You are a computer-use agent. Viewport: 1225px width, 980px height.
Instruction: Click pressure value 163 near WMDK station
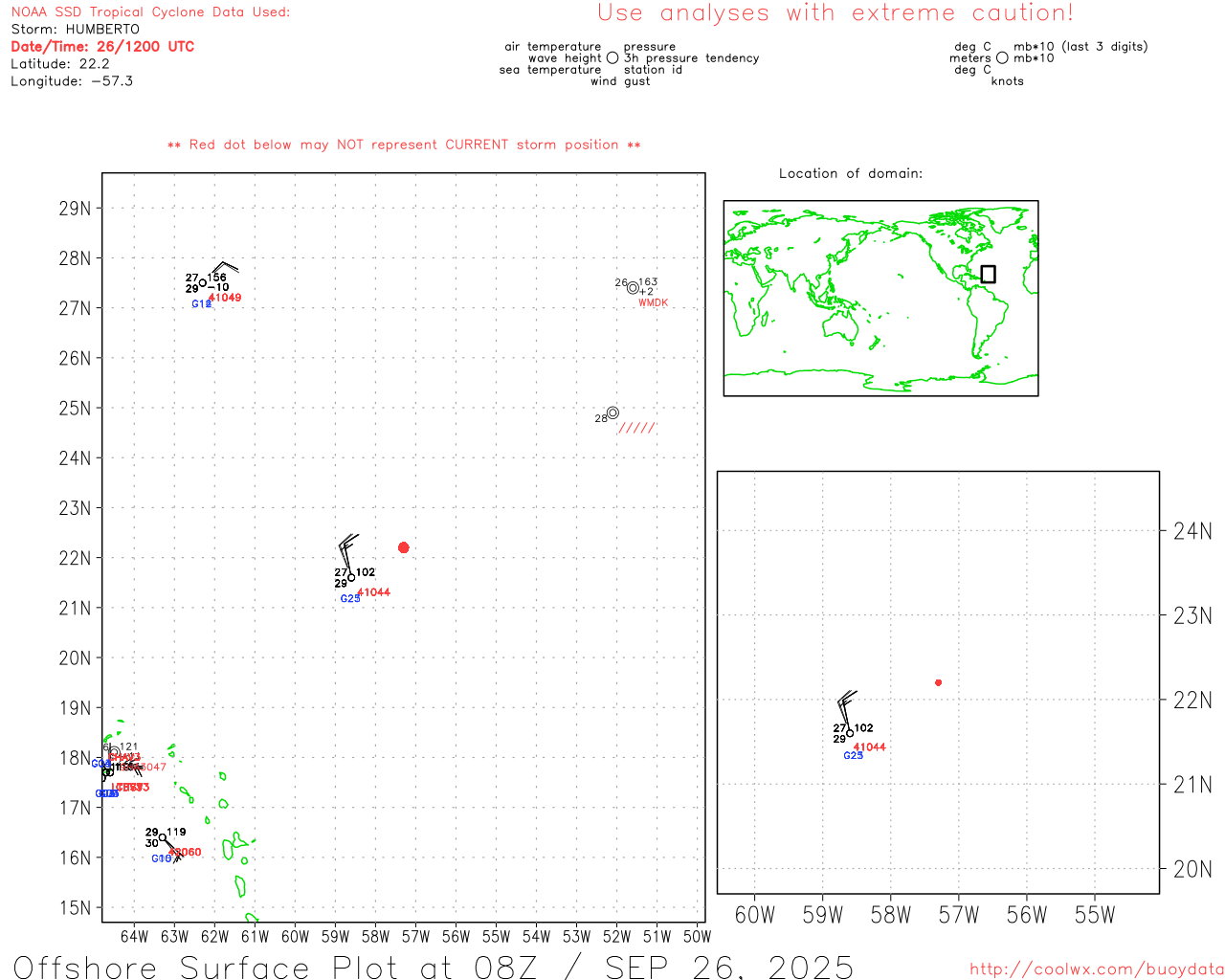tap(649, 282)
